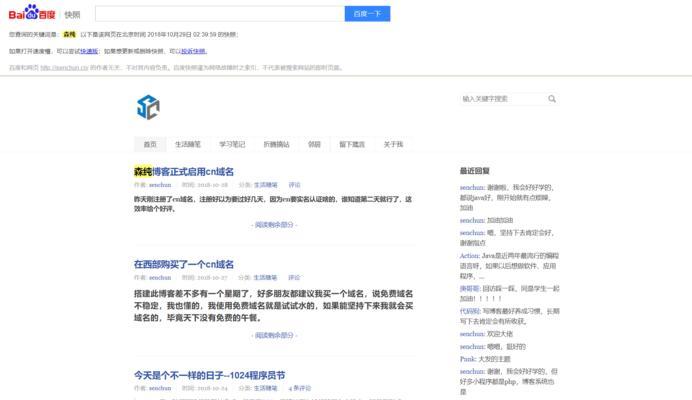This screenshot has width=692, height=400.
Task: Open Punk's 大发的主题 reply
Action: click(485, 359)
